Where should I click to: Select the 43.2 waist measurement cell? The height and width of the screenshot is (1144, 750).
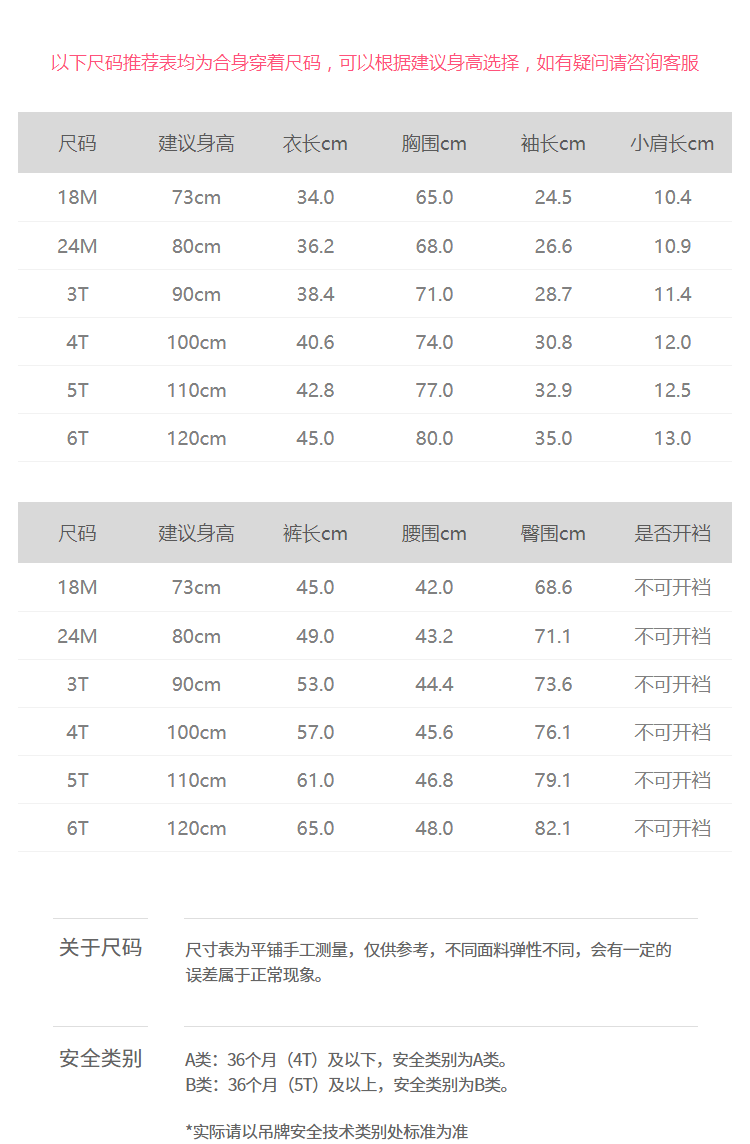tap(434, 636)
